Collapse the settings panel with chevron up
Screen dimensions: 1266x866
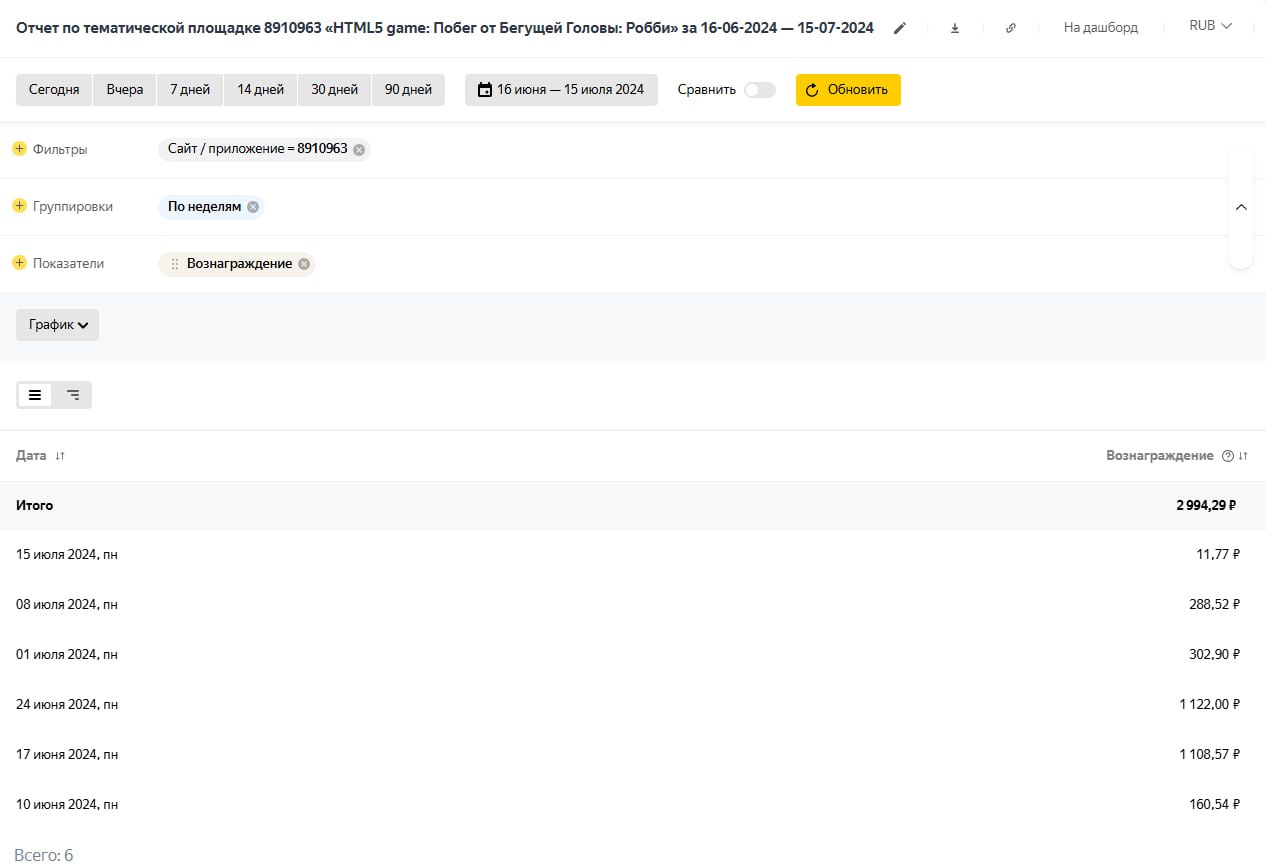pos(1241,207)
